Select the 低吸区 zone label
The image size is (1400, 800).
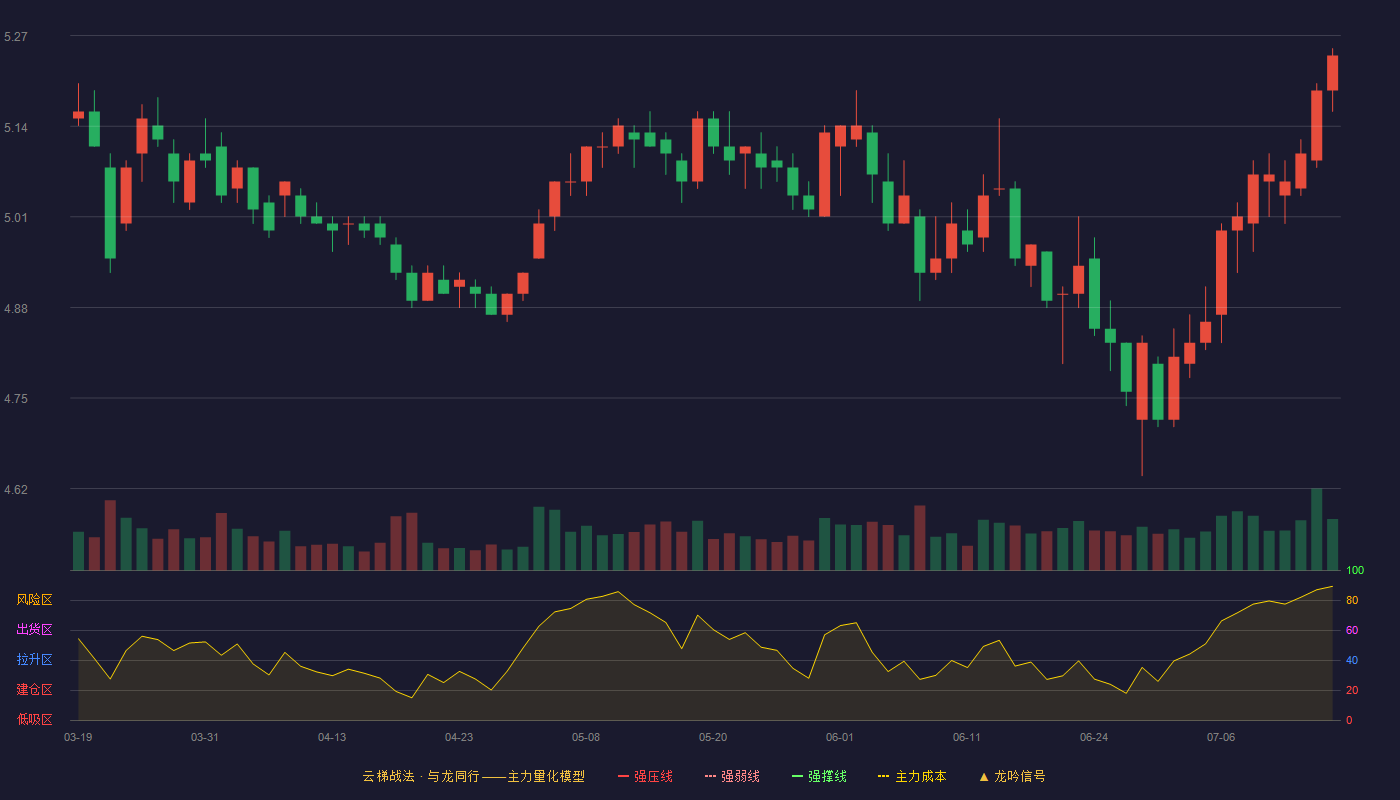click(34, 719)
